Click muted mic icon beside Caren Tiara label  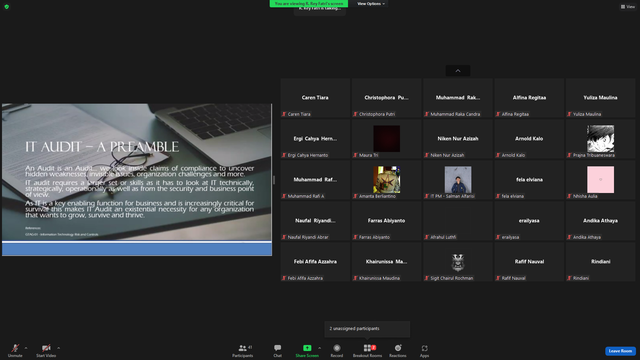(x=284, y=114)
